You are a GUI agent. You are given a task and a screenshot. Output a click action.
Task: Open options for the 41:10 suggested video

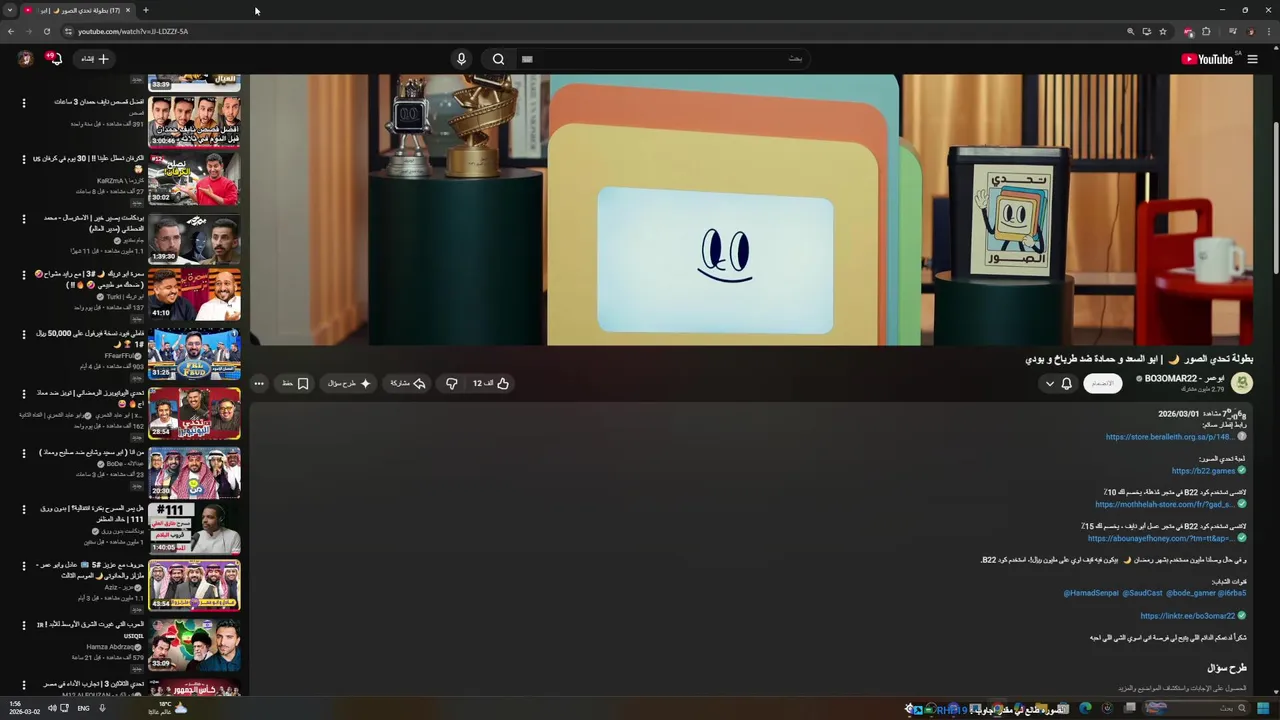coord(23,276)
